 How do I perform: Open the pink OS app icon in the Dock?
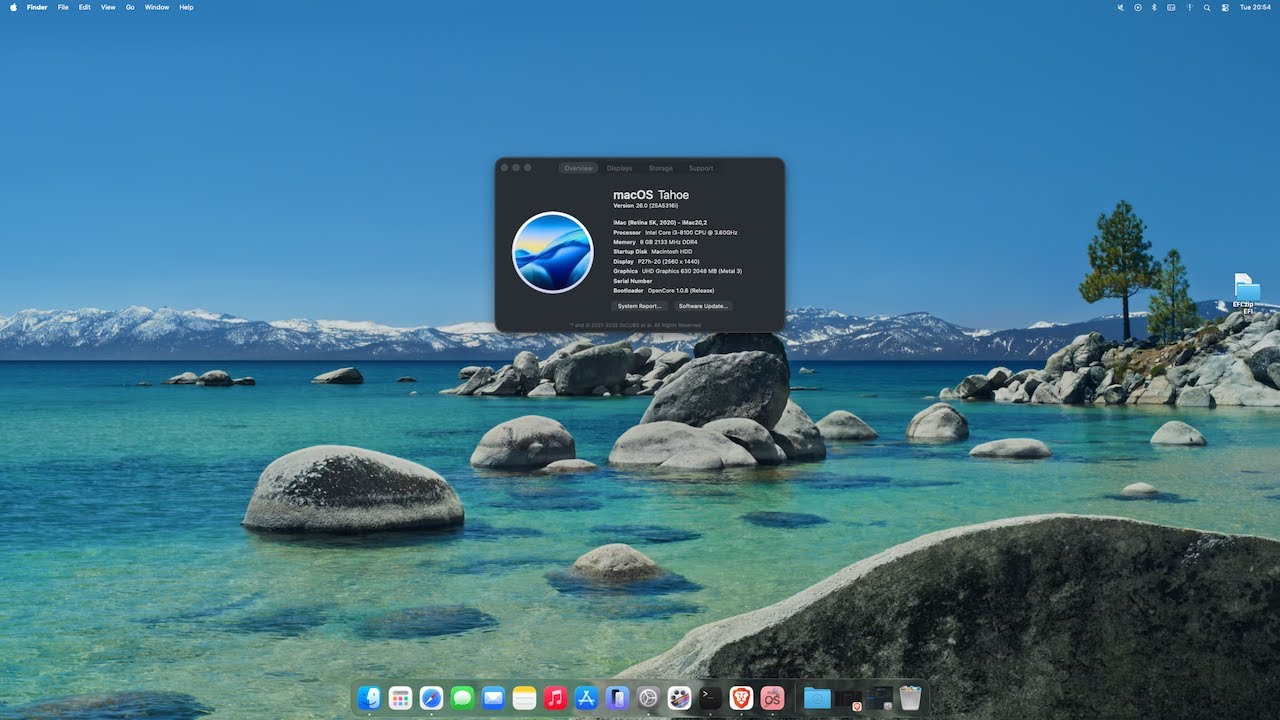[772, 698]
